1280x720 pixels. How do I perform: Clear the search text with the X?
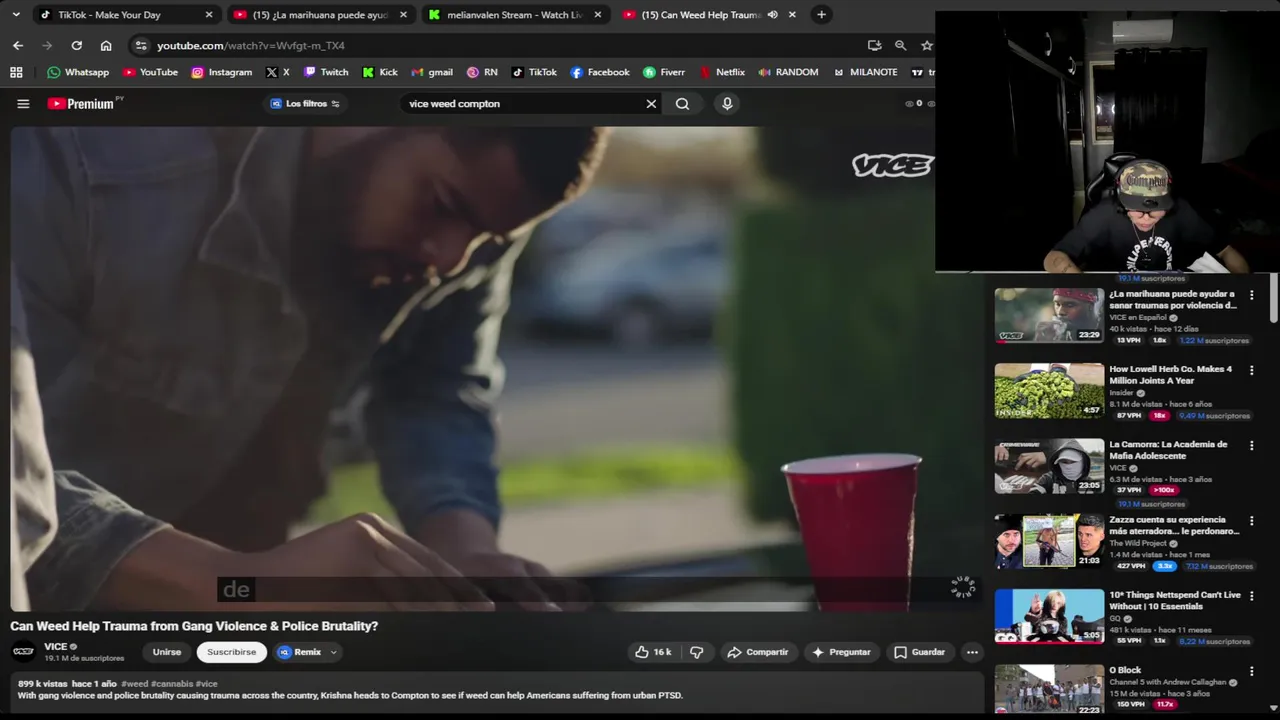point(651,103)
